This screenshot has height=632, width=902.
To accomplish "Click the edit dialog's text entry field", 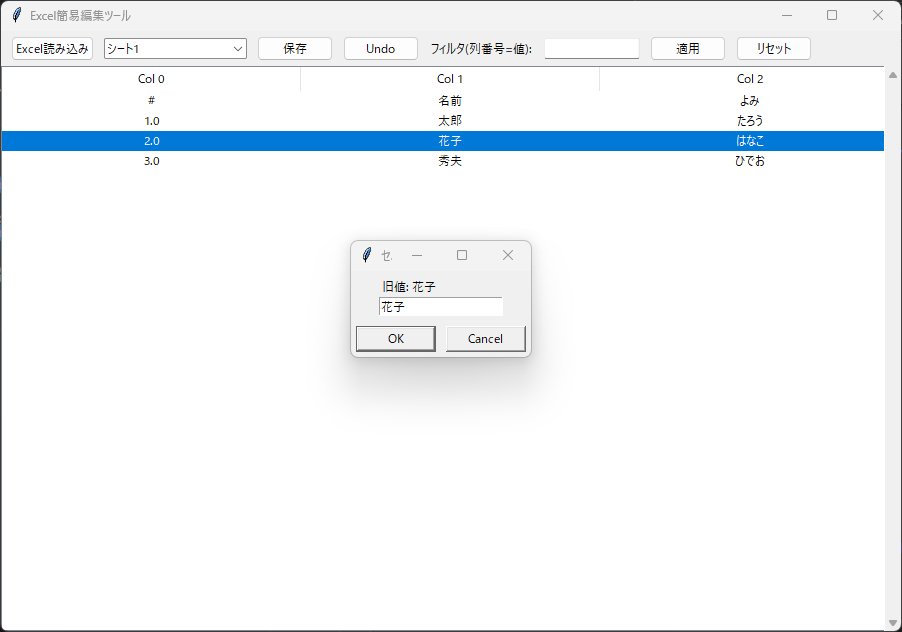I will click(x=440, y=307).
